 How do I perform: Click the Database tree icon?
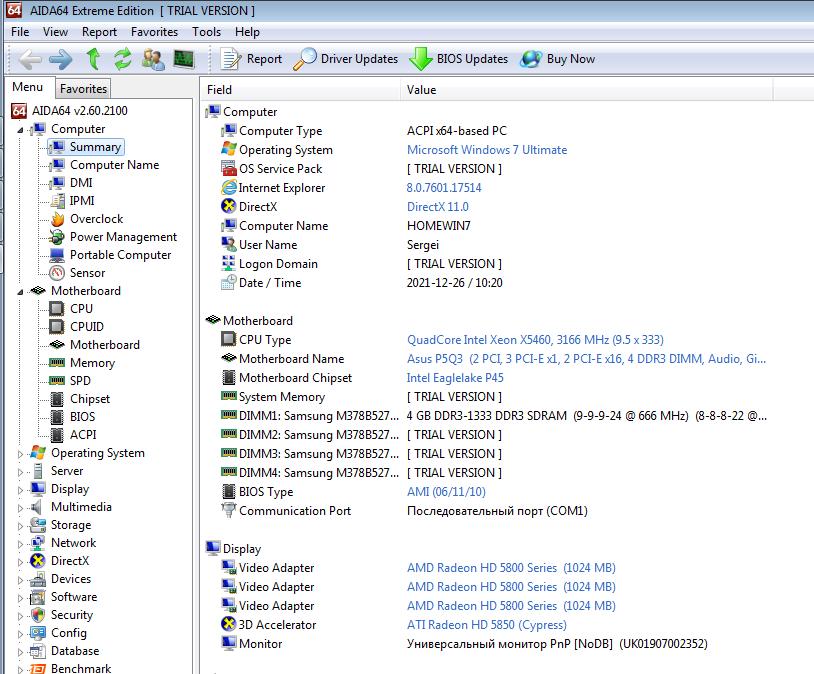[37, 651]
